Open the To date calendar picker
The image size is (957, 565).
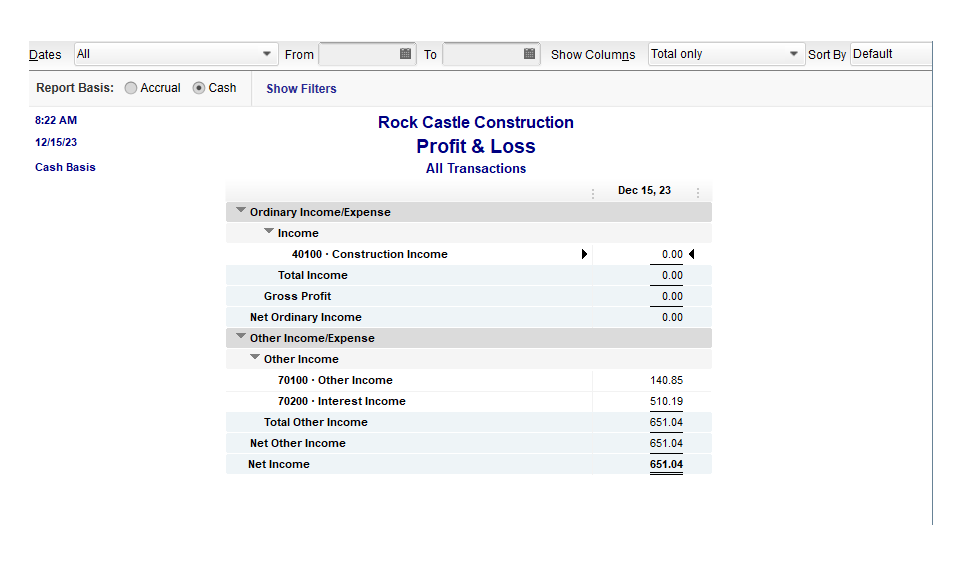tap(529, 54)
